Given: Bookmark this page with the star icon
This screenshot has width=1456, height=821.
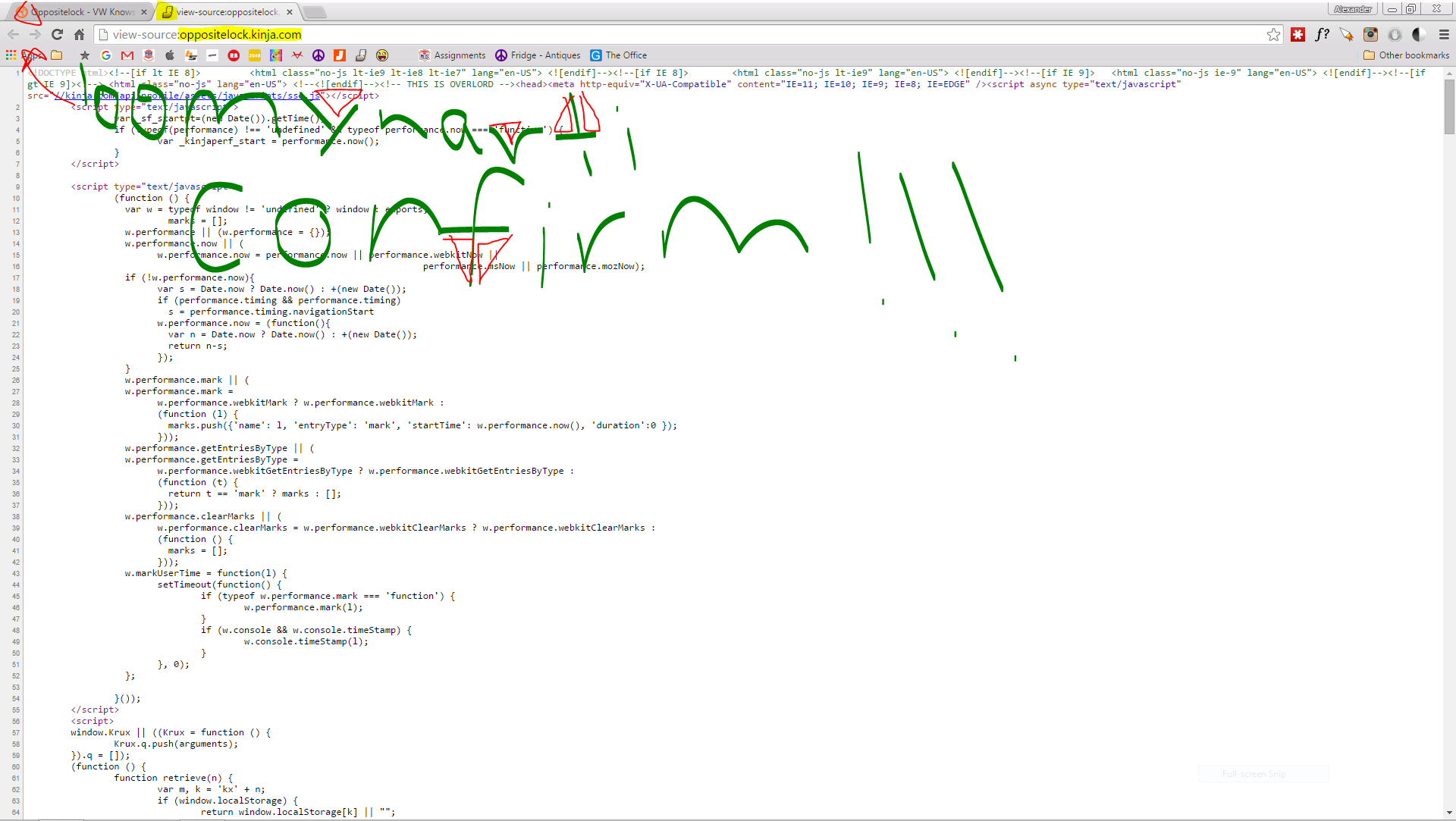Looking at the screenshot, I should [x=1273, y=35].
